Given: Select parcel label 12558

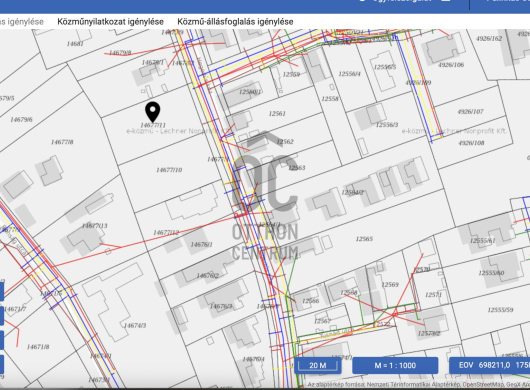Looking at the screenshot, I should [x=330, y=99].
